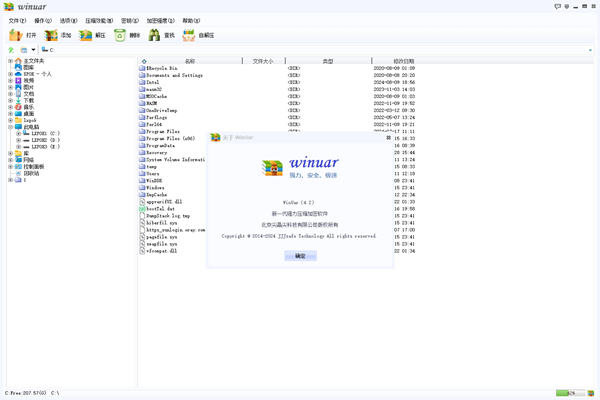This screenshot has height=400, width=600.
Task: Click the shield icon in the title bar
Action: (567, 7)
